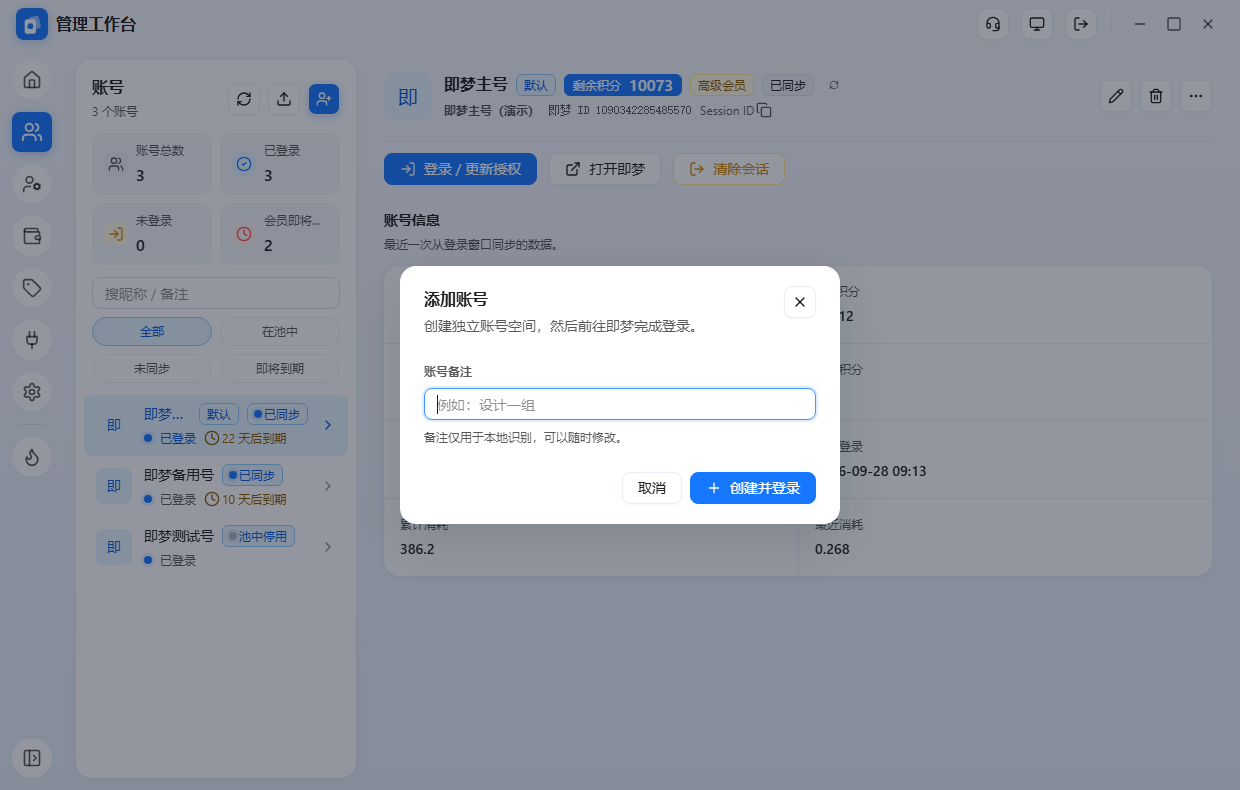This screenshot has width=1240, height=790.
Task: Click the 386.2 value
Action: click(417, 549)
